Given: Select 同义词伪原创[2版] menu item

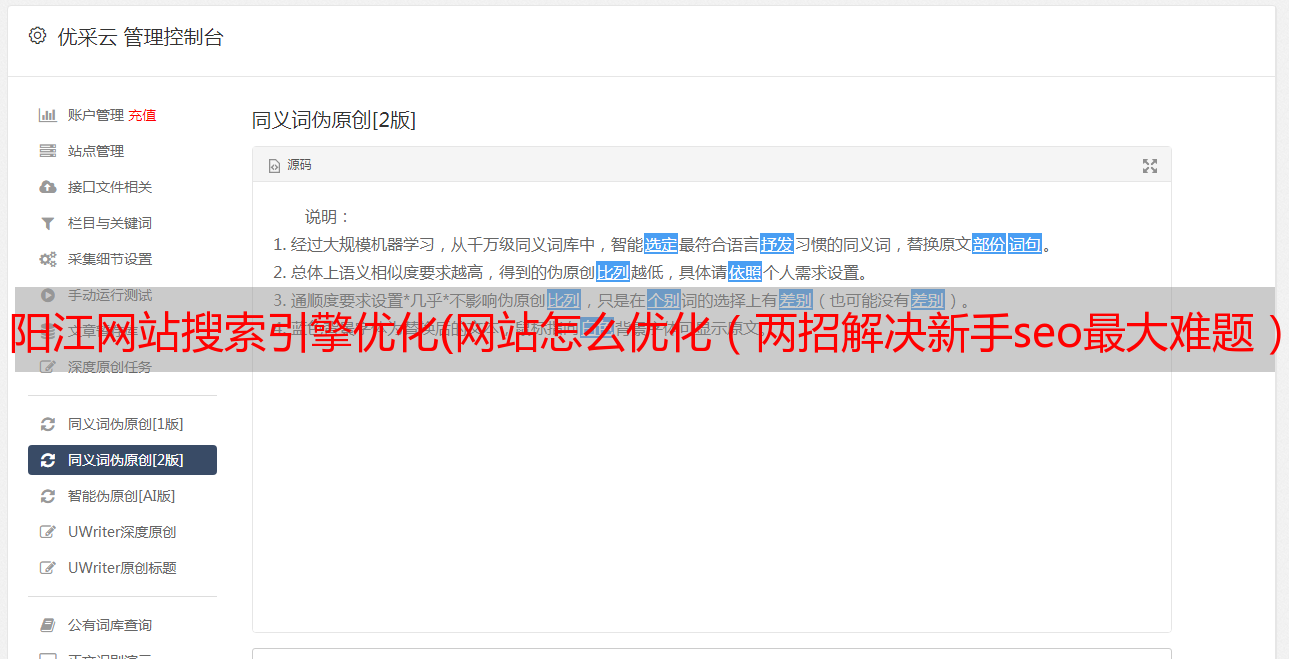Looking at the screenshot, I should tap(122, 460).
